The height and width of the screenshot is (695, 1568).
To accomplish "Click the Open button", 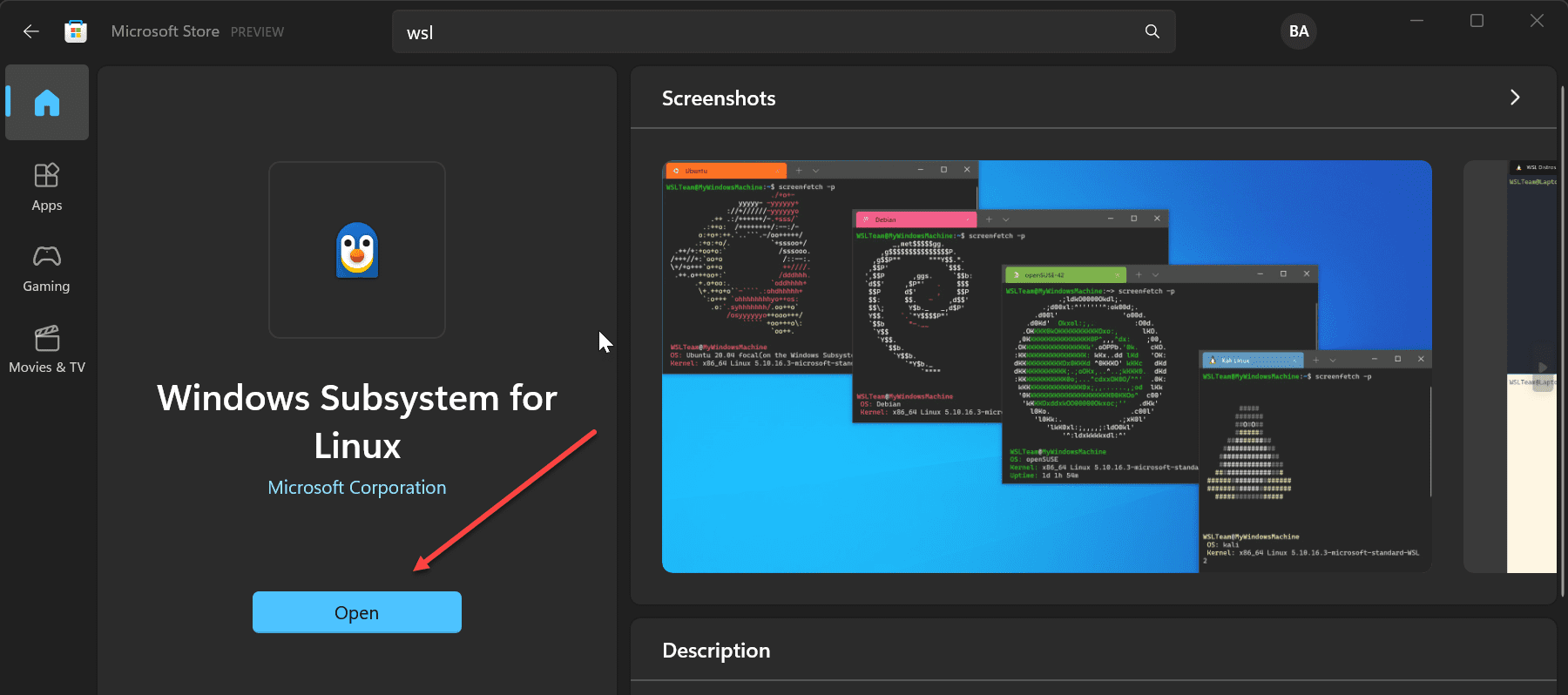I will (357, 612).
